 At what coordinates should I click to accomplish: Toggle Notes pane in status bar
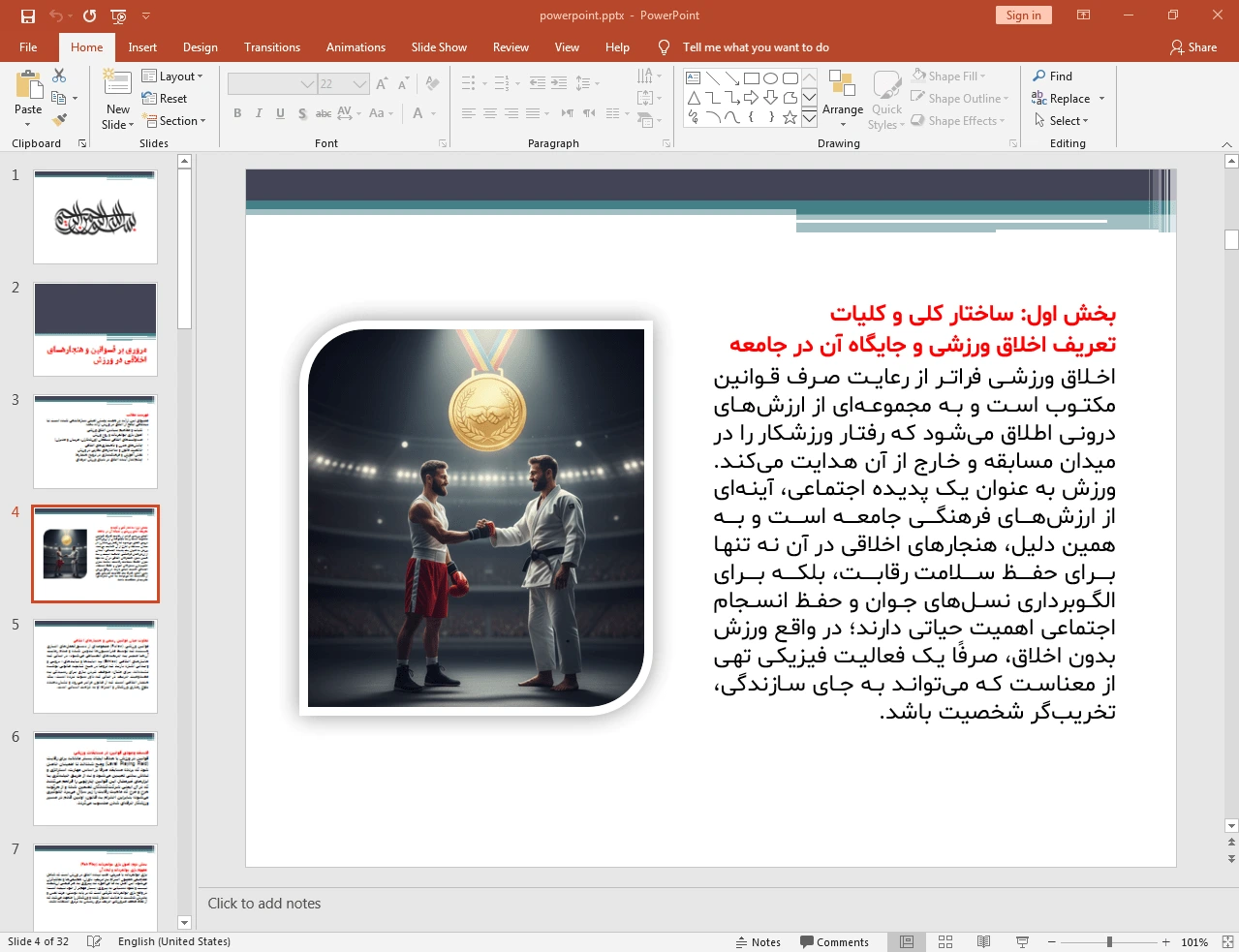pyautogui.click(x=758, y=941)
